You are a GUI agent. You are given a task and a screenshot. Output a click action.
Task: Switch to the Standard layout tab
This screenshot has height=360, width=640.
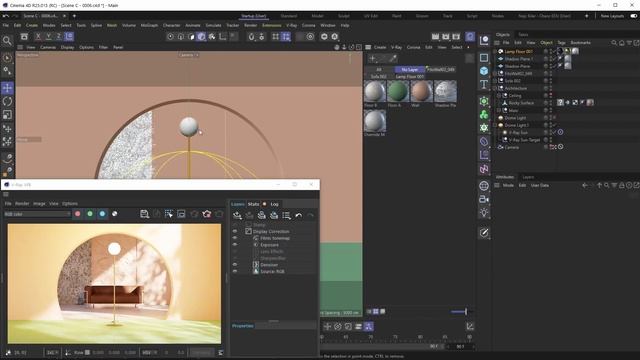289,16
